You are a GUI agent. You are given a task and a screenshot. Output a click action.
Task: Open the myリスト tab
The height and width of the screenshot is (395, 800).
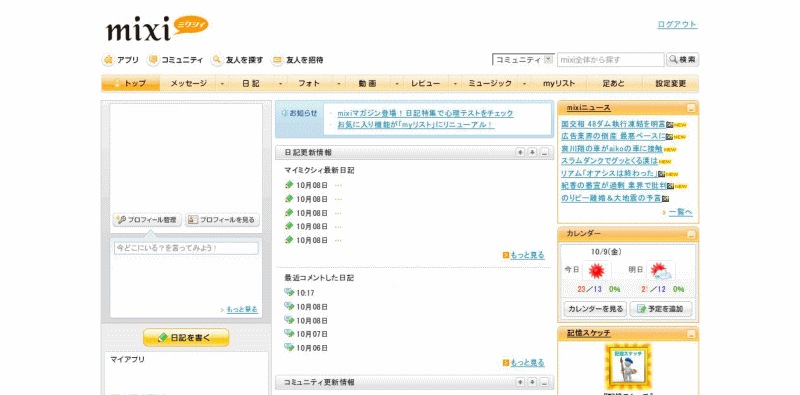559,84
